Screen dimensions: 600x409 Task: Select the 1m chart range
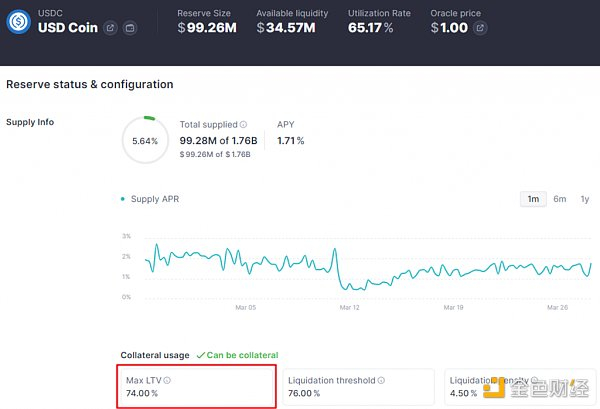pos(533,199)
